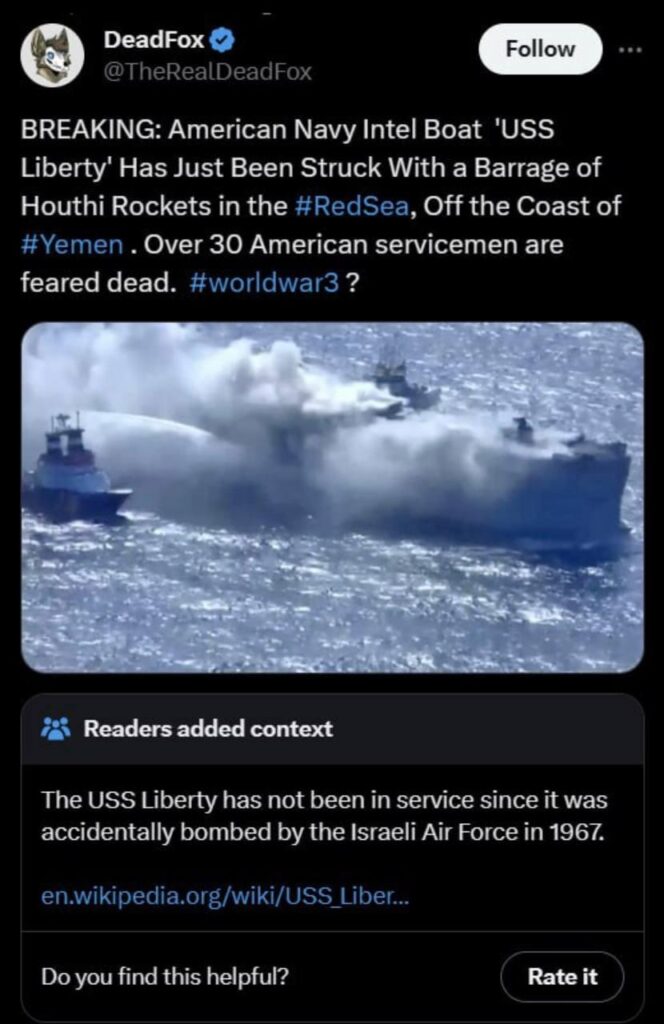This screenshot has height=1024, width=664.
Task: Open the DeadFox profile avatar
Action: point(52,56)
